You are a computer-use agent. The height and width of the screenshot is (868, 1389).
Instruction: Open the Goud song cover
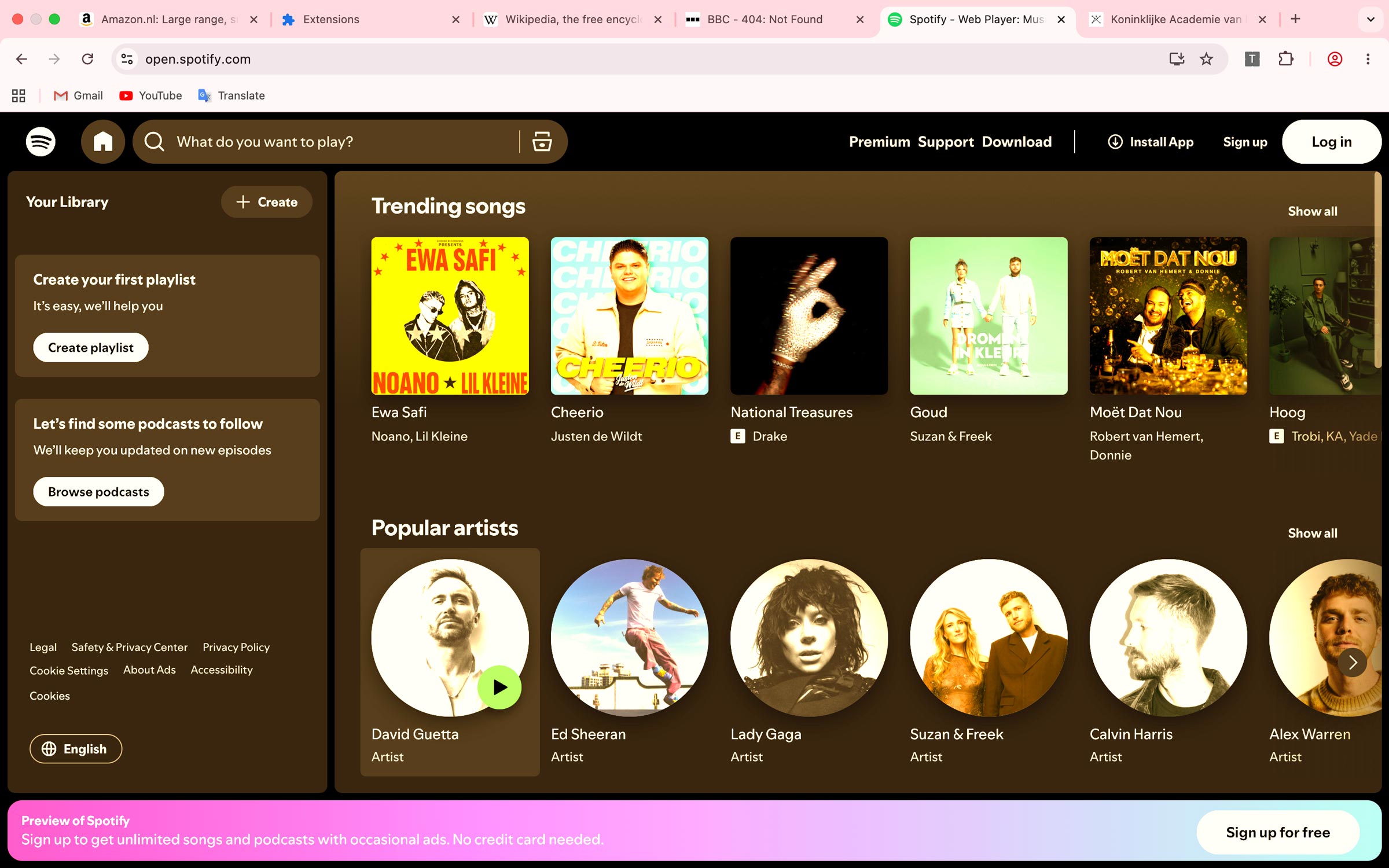[989, 316]
